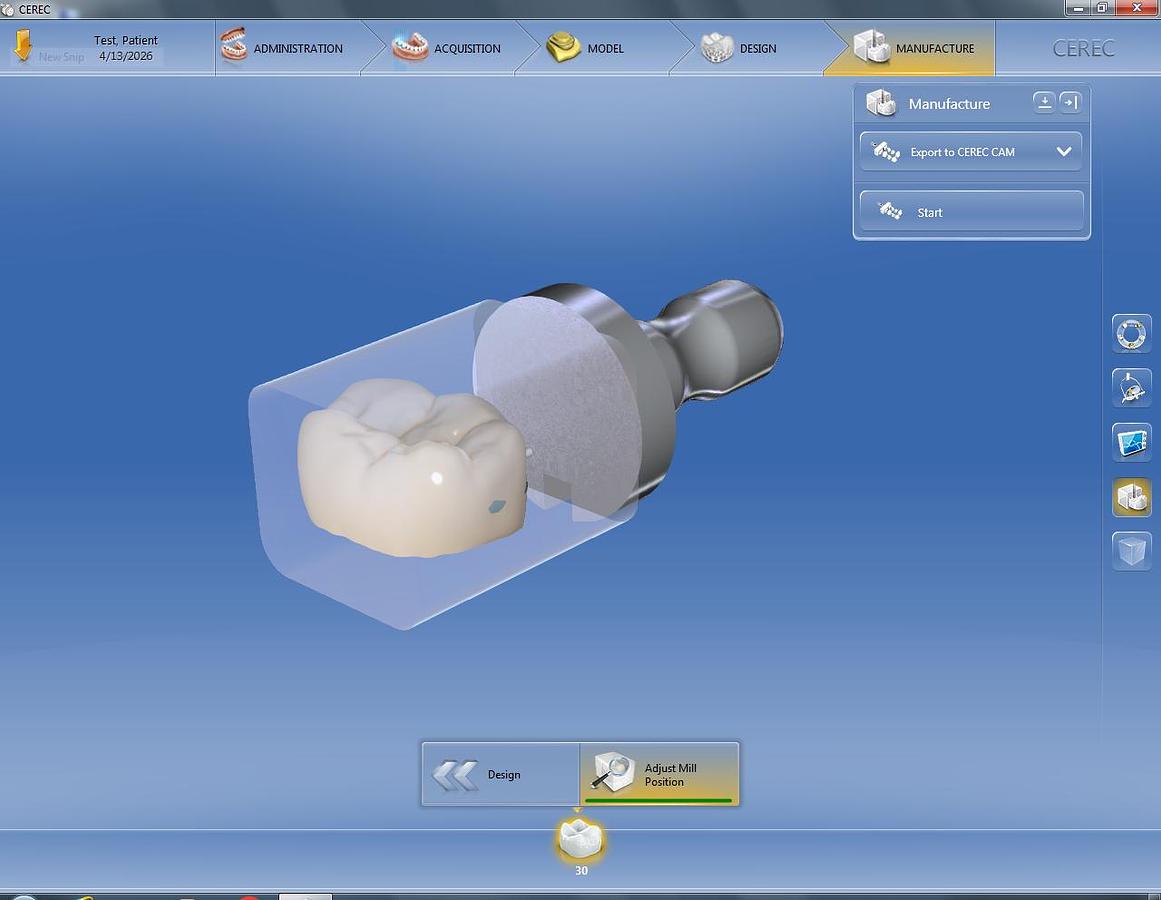
Task: Select the view options wheel in right sidebar
Action: tap(1131, 333)
